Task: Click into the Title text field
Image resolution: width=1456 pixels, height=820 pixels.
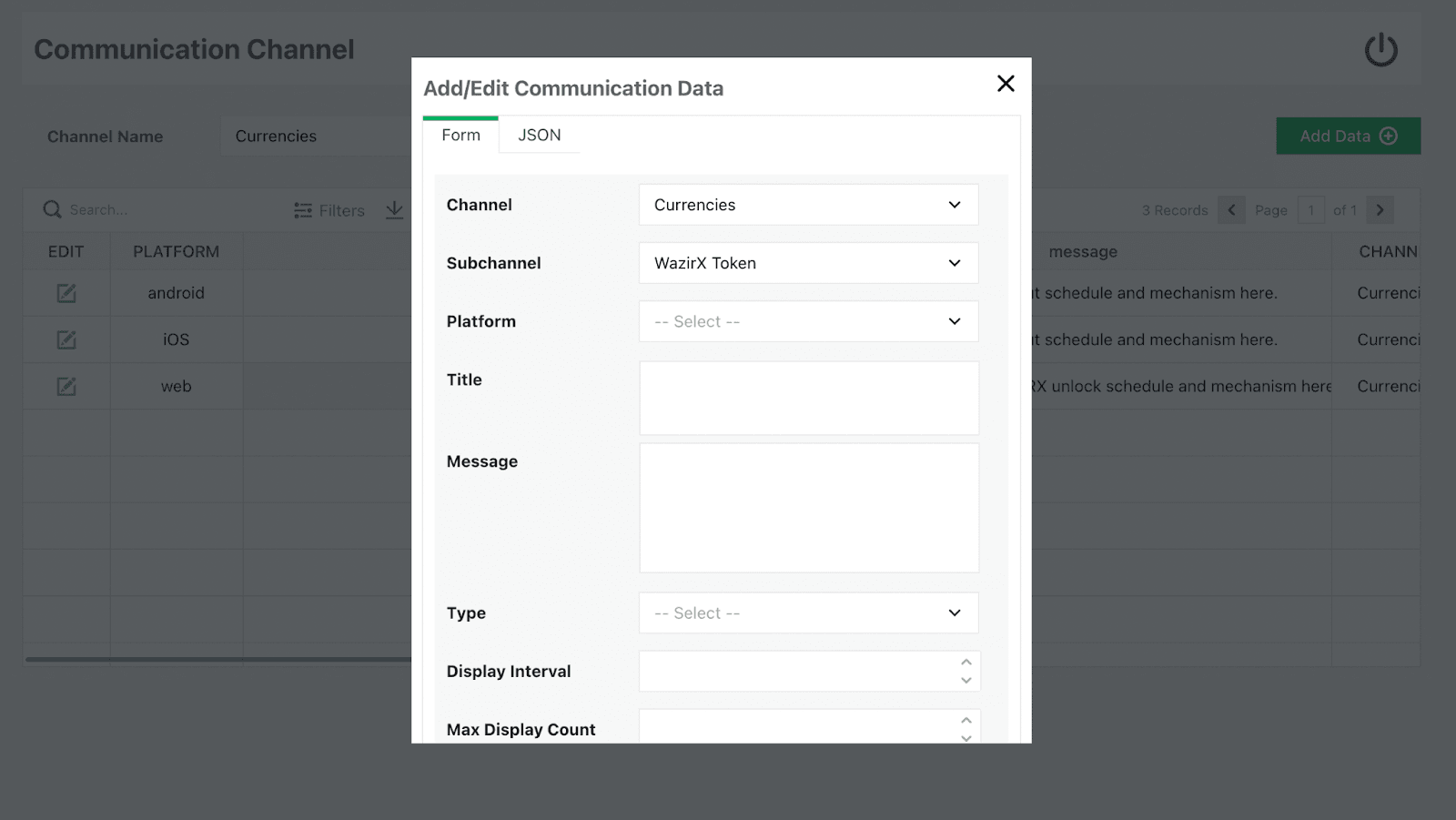Action: point(808,399)
